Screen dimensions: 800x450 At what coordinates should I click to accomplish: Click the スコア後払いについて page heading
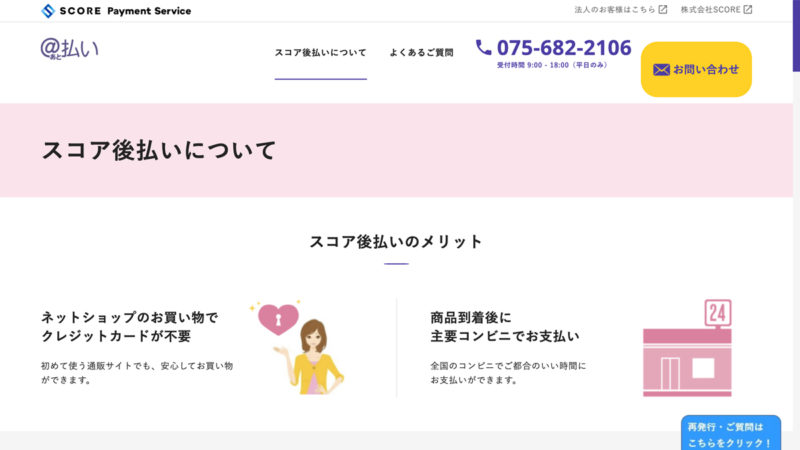click(159, 151)
